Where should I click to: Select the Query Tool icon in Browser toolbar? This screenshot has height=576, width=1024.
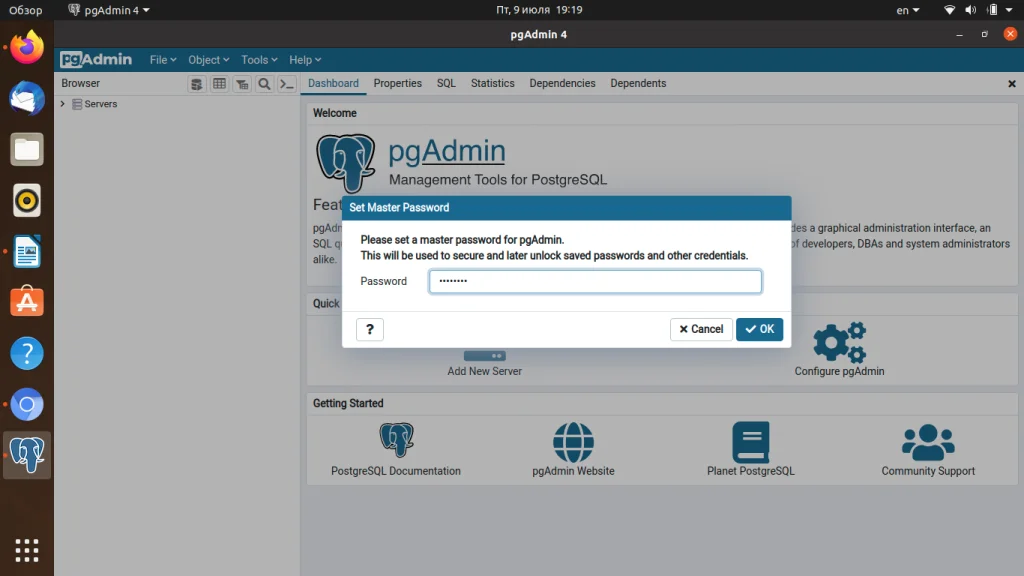196,84
